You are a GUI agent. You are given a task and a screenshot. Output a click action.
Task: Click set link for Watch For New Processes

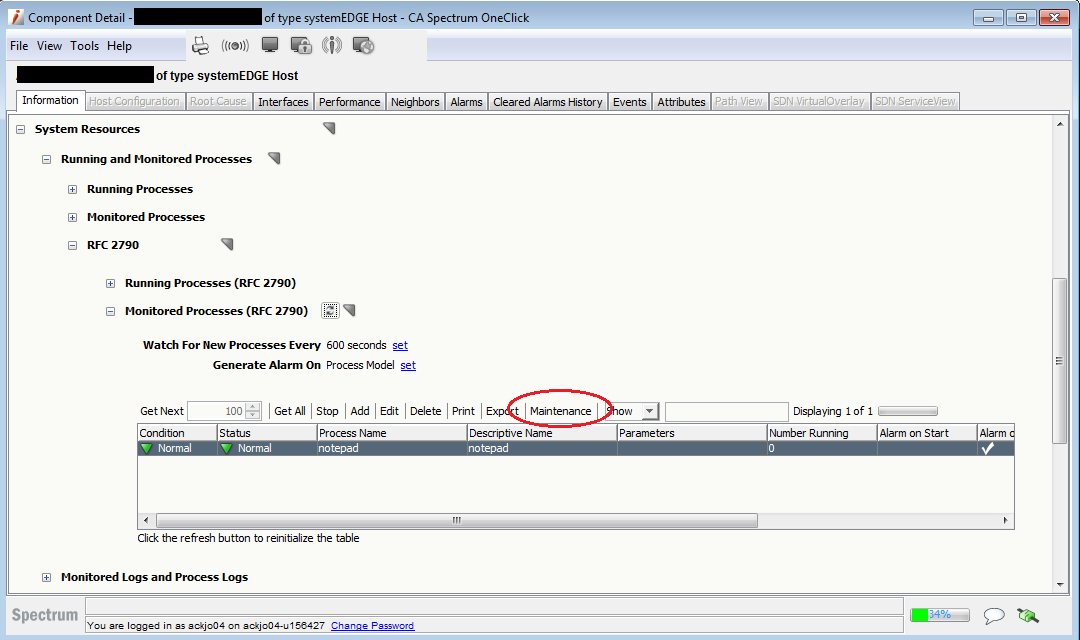[400, 345]
